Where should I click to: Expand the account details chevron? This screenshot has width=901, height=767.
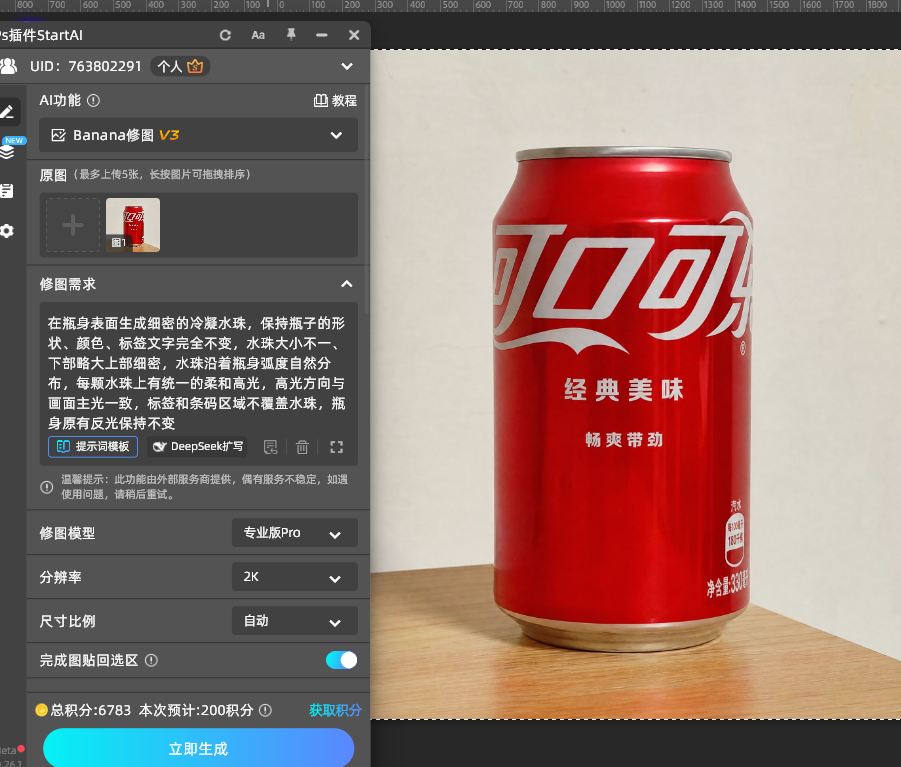(347, 66)
